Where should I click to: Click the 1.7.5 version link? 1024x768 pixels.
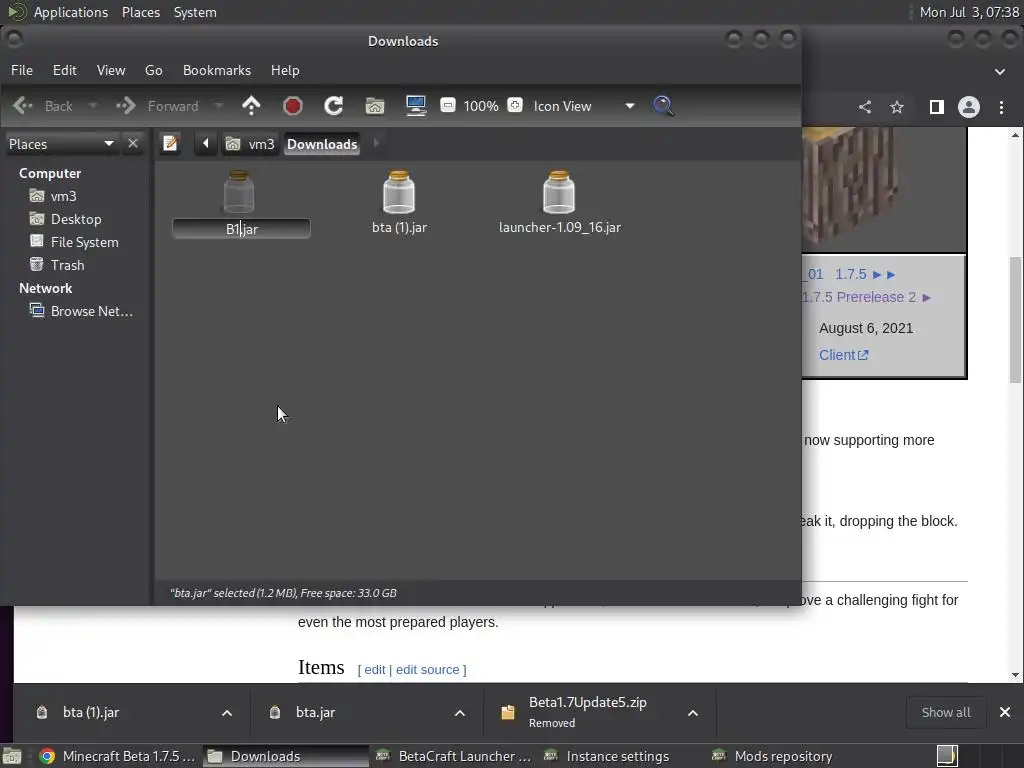click(x=851, y=274)
